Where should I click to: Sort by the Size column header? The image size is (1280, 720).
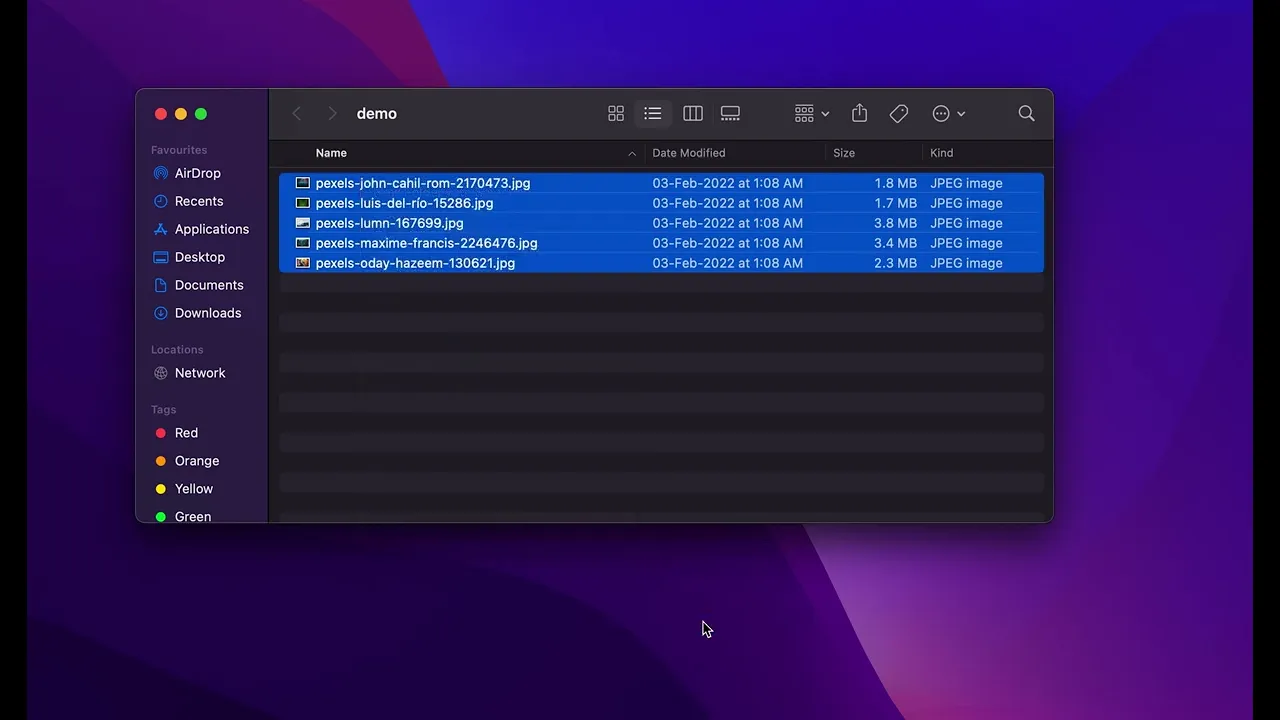[x=844, y=153]
